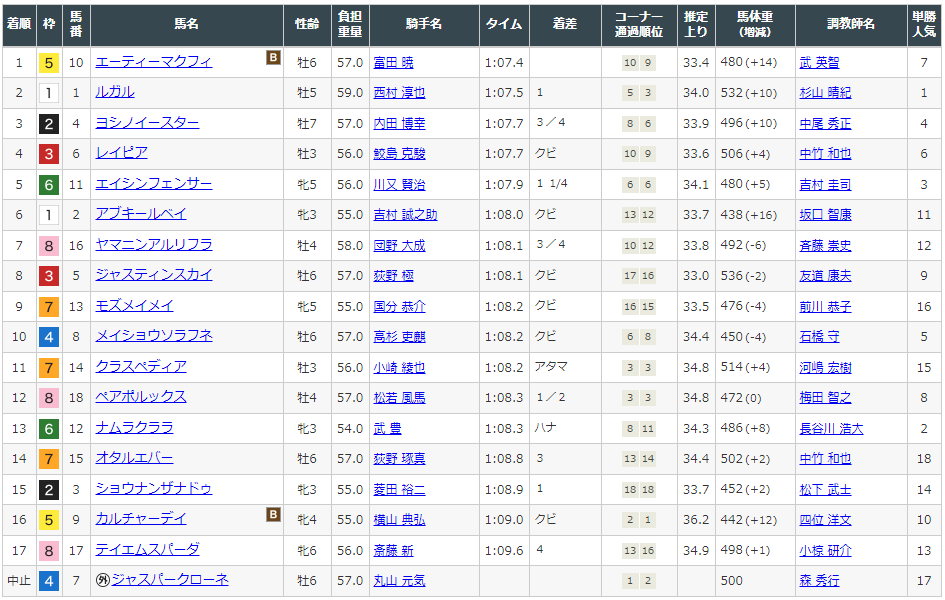Screen dimensions: 945x600
Task: Open jockey 丸山 元気 page
Action: [398, 580]
